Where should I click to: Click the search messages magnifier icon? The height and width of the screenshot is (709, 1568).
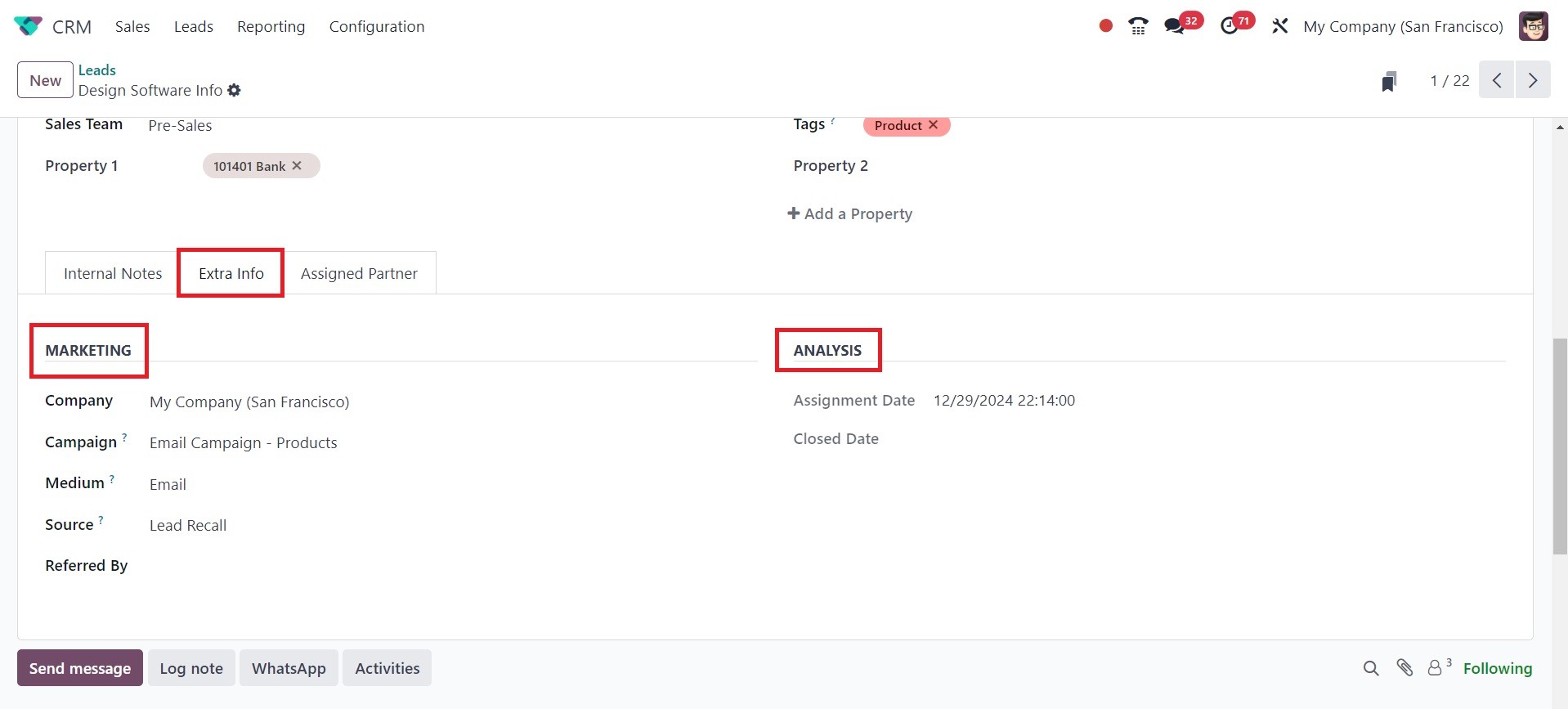1371,668
